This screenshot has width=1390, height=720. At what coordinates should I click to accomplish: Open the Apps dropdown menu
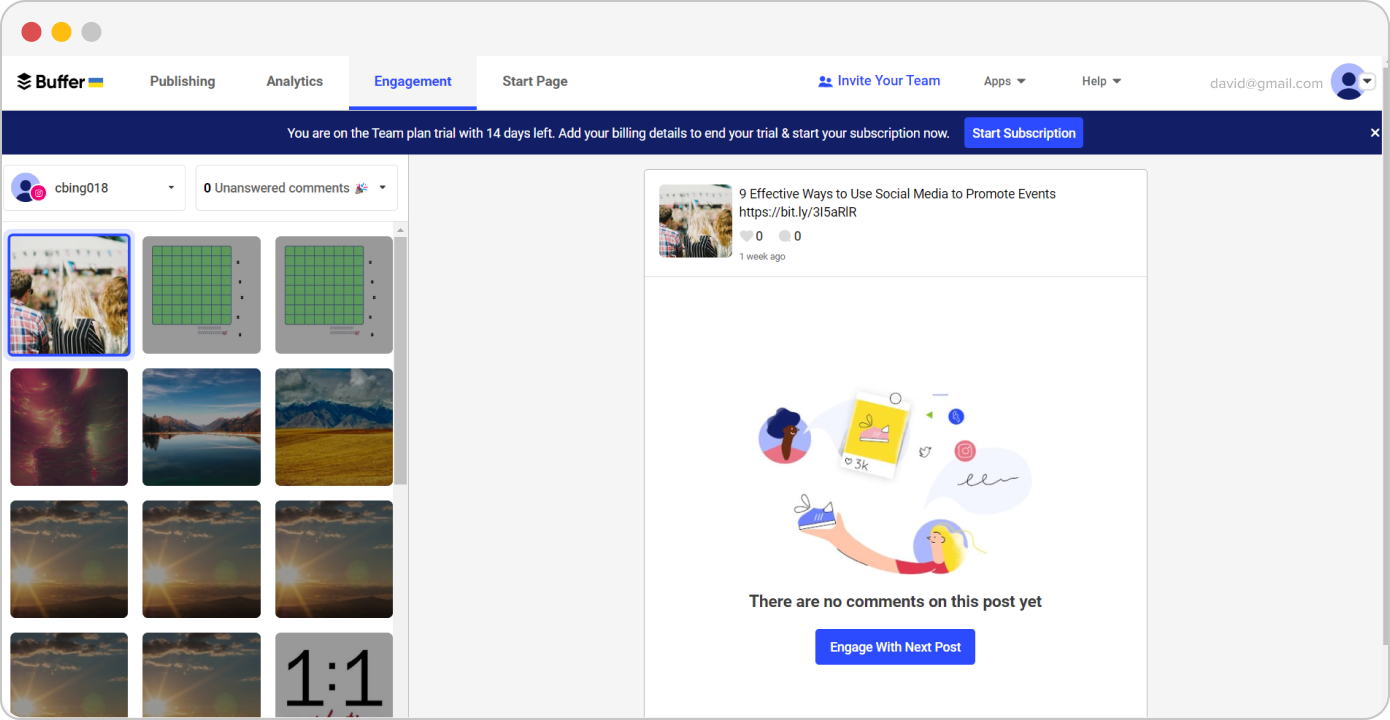pyautogui.click(x=1004, y=82)
